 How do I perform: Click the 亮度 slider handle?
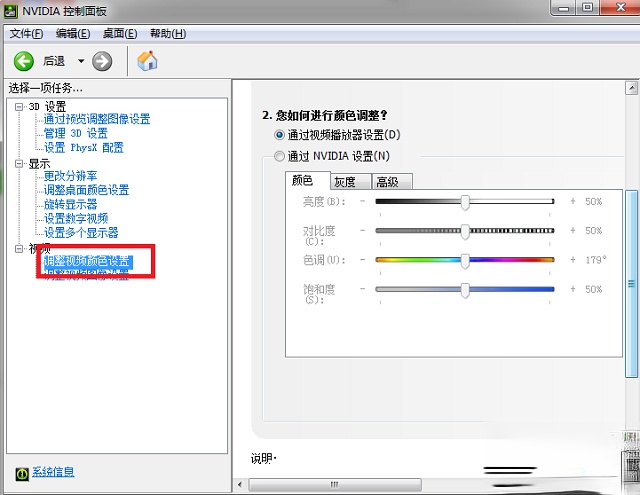(465, 202)
